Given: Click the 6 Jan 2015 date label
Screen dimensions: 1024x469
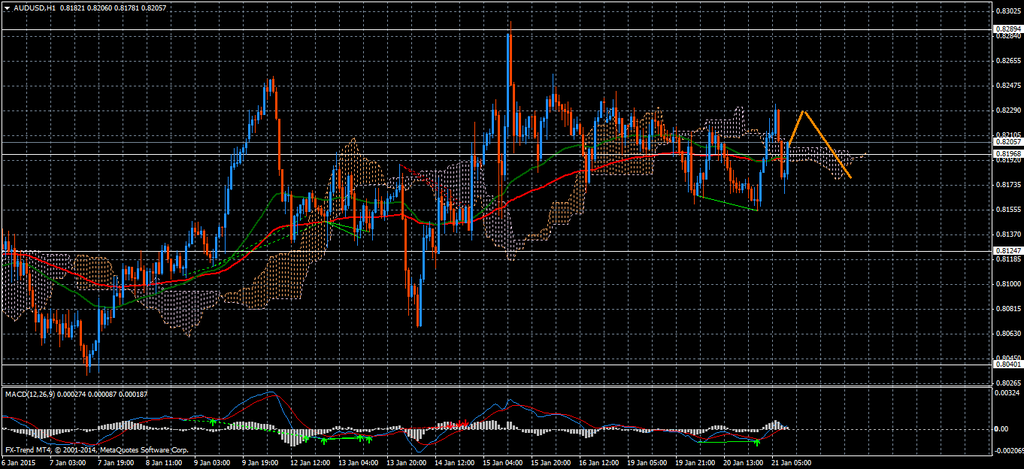Looking at the screenshot, I should pos(17,463).
